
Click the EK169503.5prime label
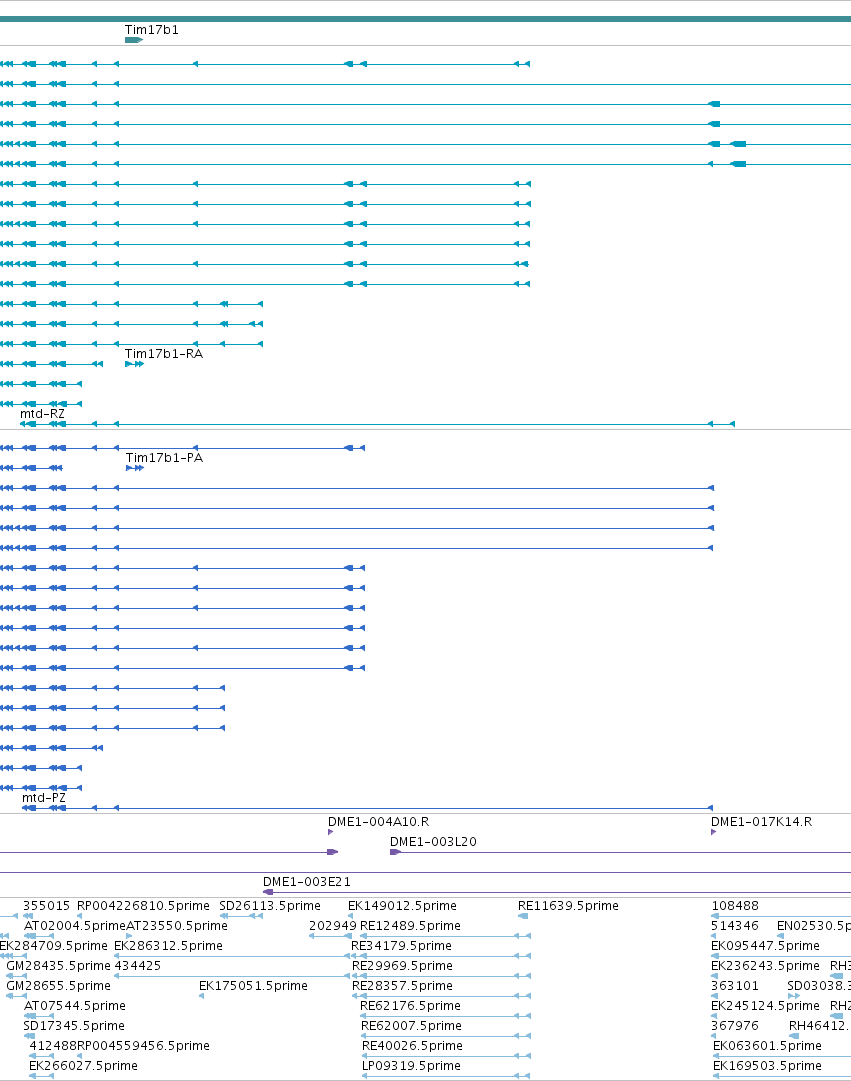pyautogui.click(x=768, y=1066)
